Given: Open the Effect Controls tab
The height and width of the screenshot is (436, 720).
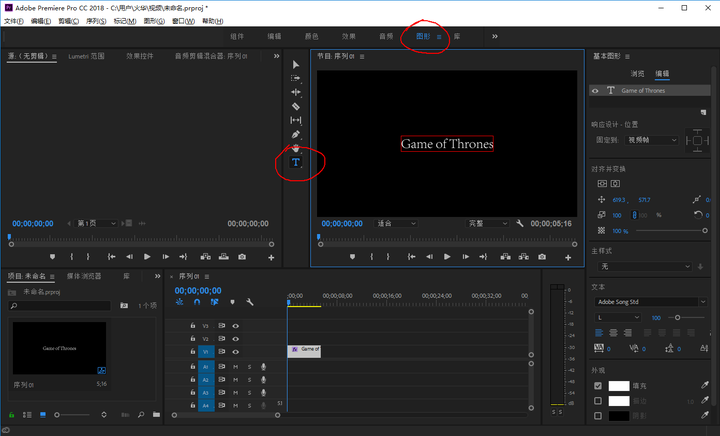Looking at the screenshot, I should 140,56.
